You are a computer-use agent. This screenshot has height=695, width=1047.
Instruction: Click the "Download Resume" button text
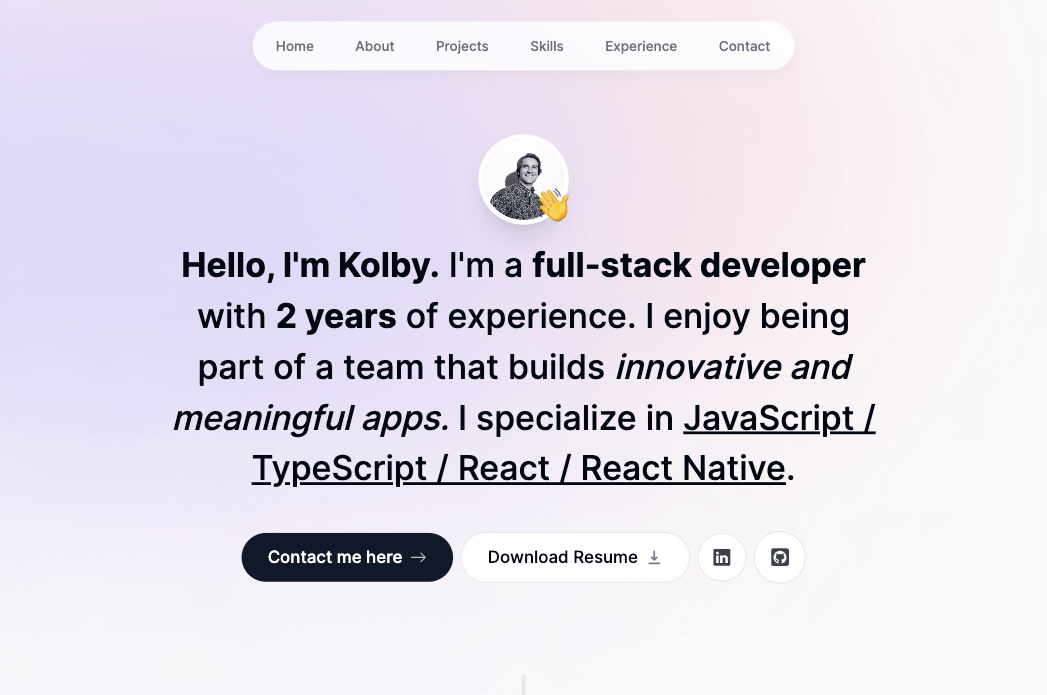[x=562, y=557]
